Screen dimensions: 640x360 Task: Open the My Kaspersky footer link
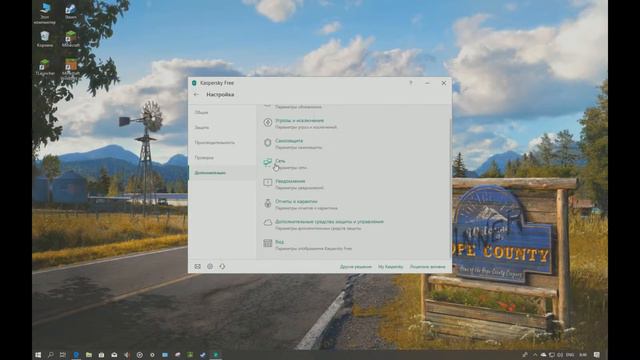[x=390, y=267]
